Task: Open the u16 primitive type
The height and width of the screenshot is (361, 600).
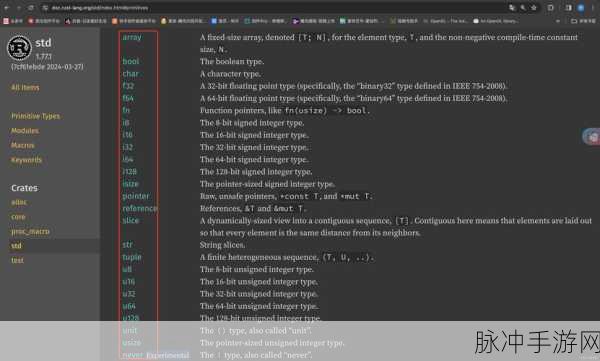Action: 129,281
